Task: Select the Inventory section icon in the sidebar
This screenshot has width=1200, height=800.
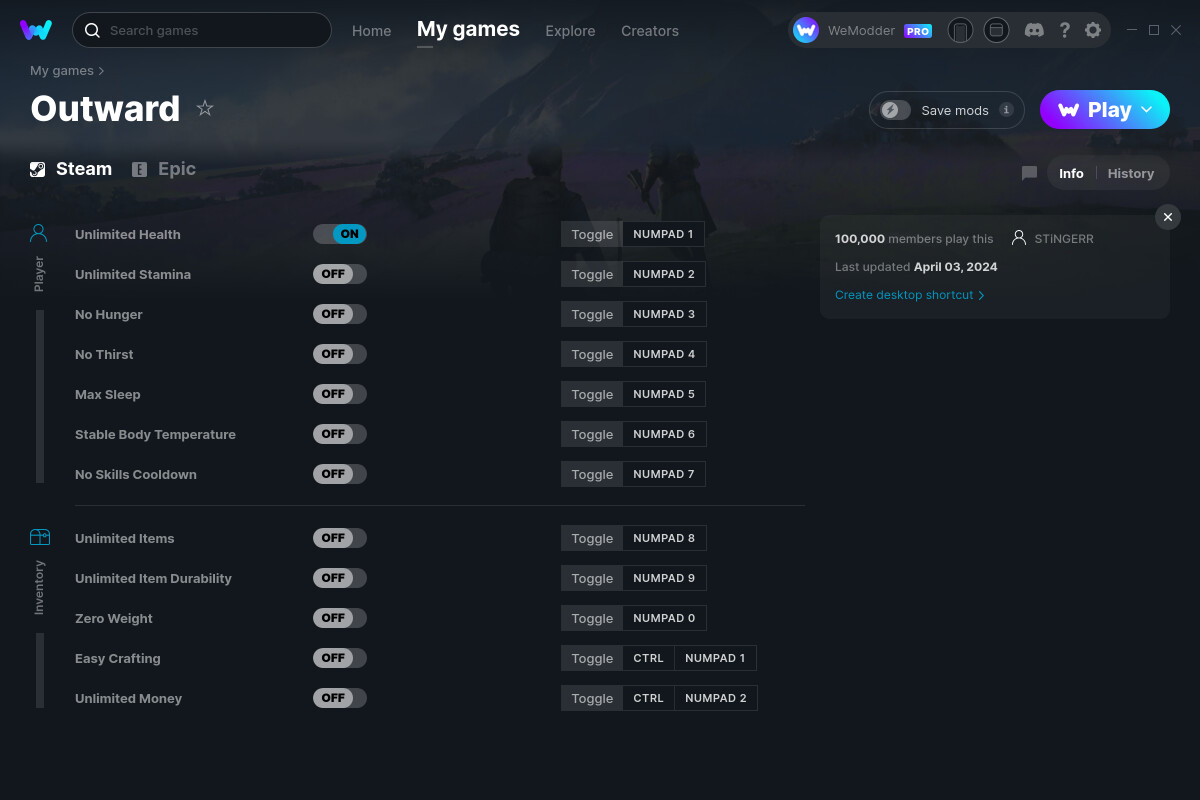Action: [x=40, y=537]
